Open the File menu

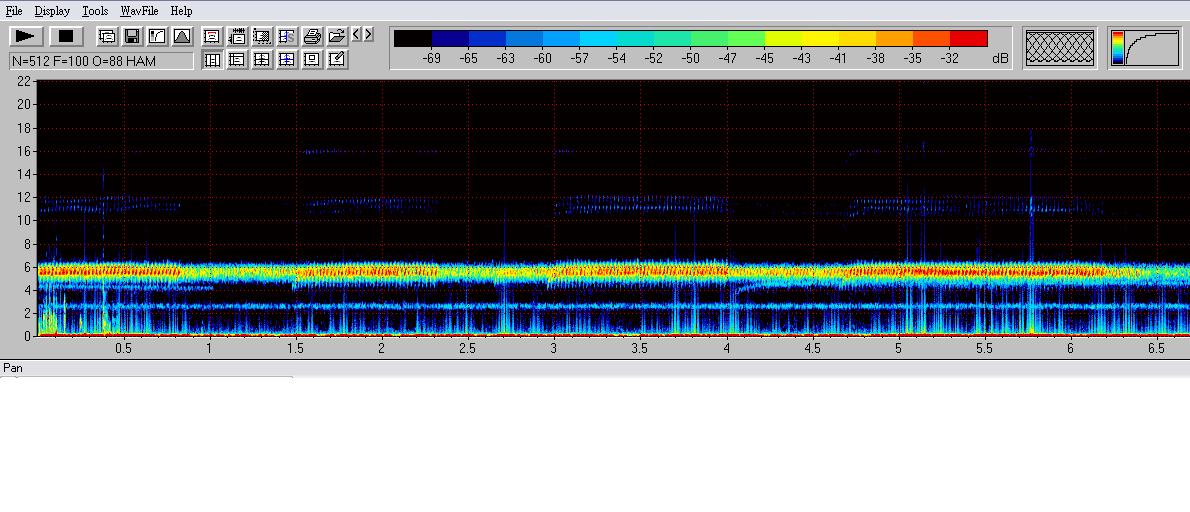14,11
